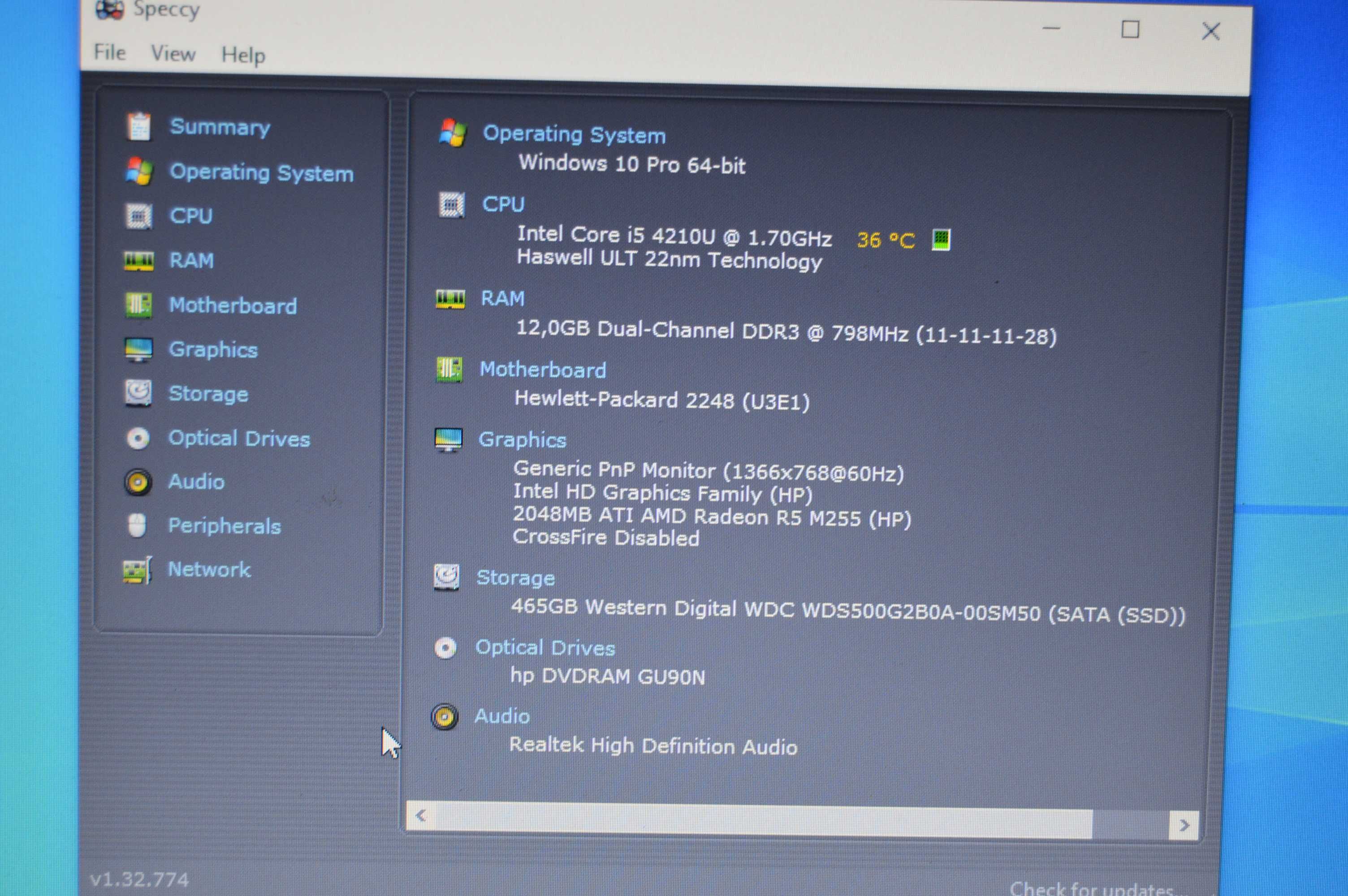Screen dimensions: 1348x896
Task: Select Summary in the sidebar
Action: pyautogui.click(x=220, y=127)
